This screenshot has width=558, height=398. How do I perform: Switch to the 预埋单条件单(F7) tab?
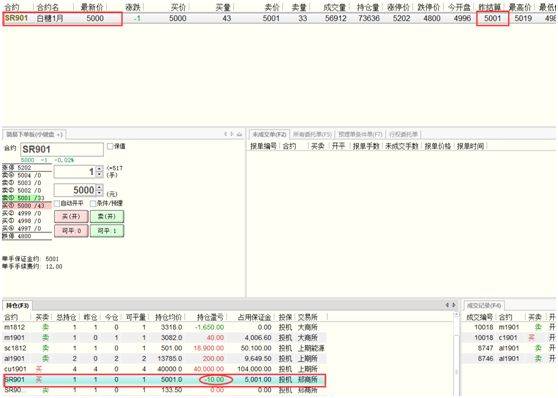pyautogui.click(x=360, y=134)
